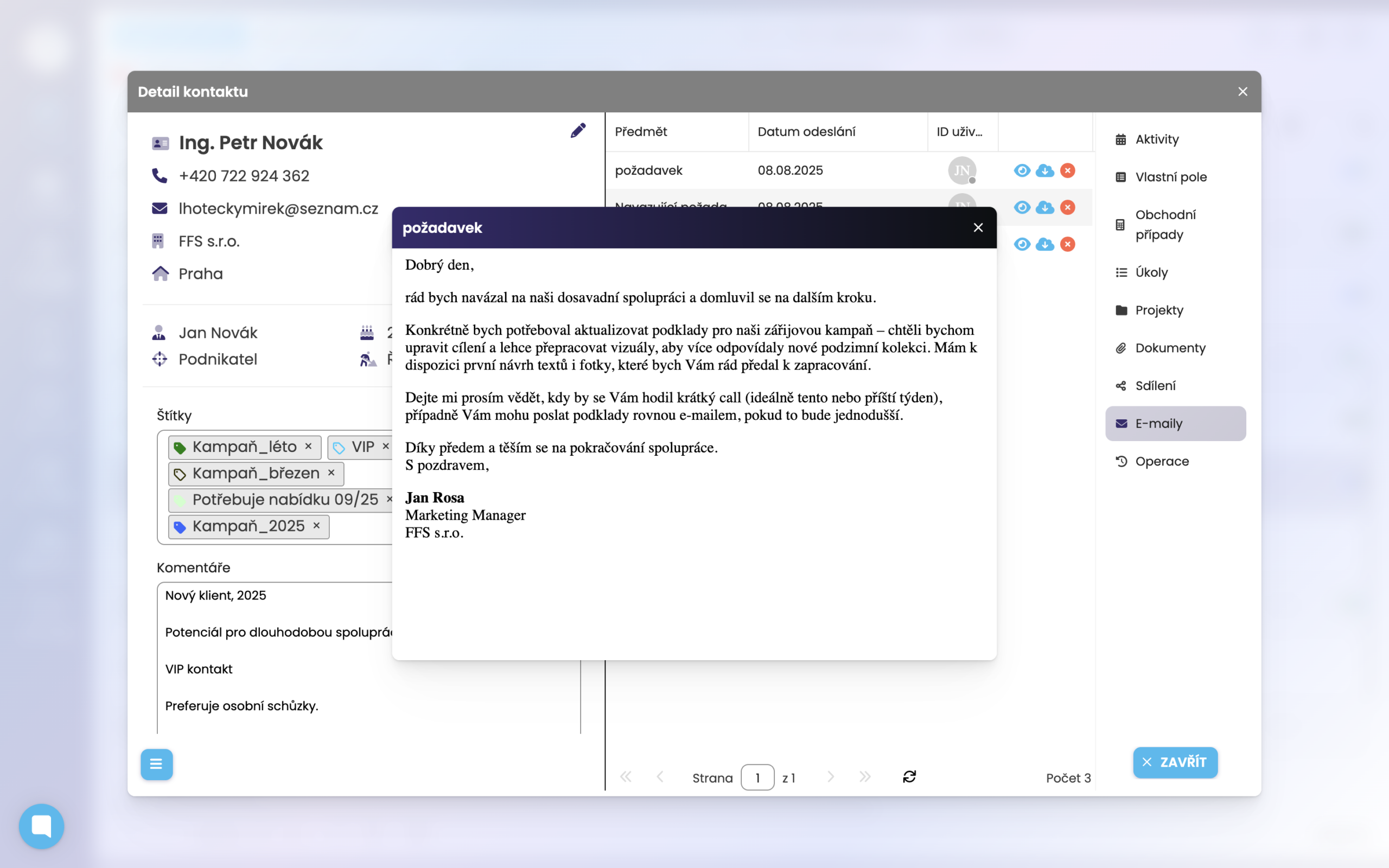Screen dimensions: 1389x868
Task: Preview the Navazující požadavek email via eye icon
Action: point(1023,208)
